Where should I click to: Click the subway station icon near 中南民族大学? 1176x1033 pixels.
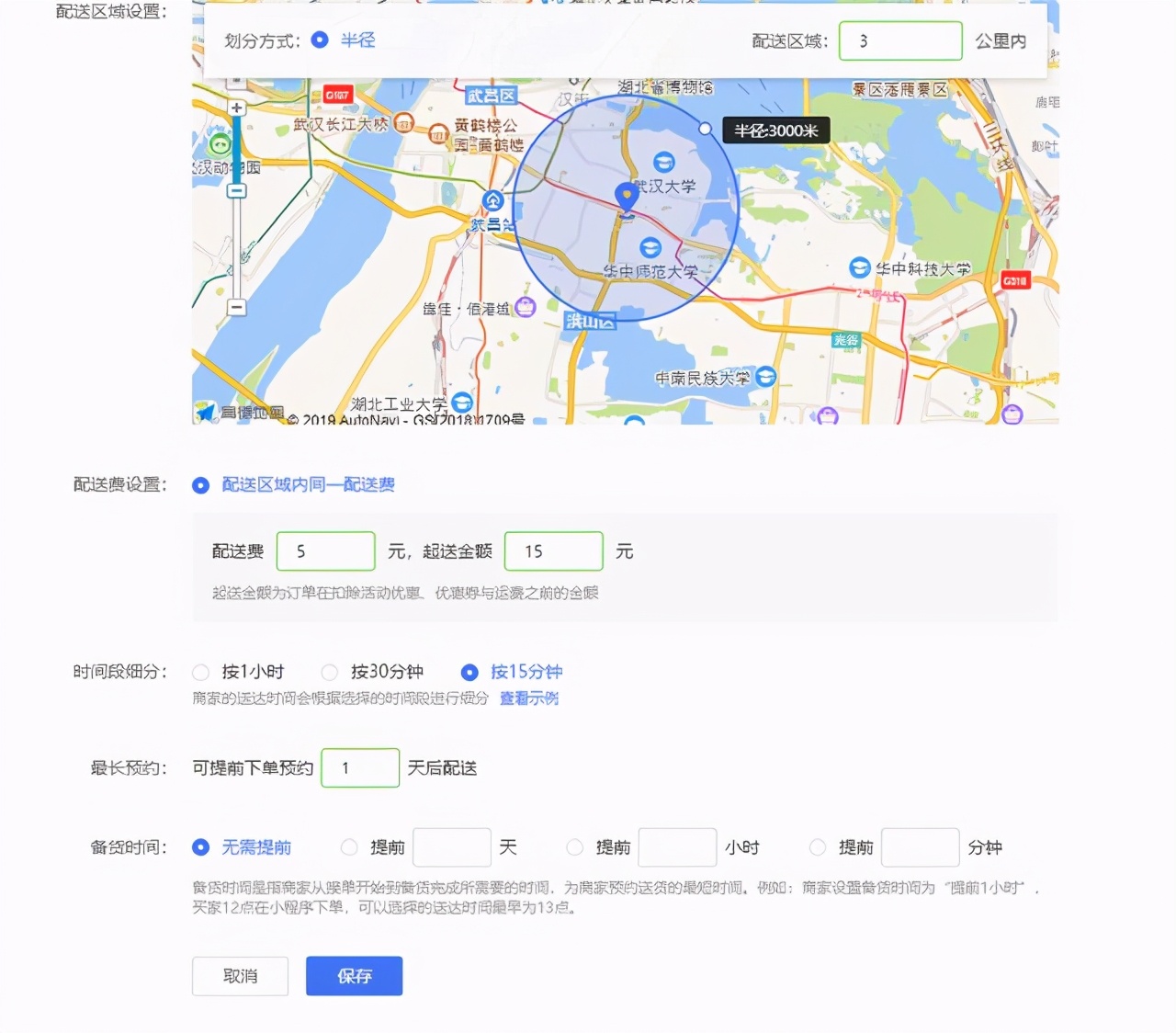coord(764,376)
